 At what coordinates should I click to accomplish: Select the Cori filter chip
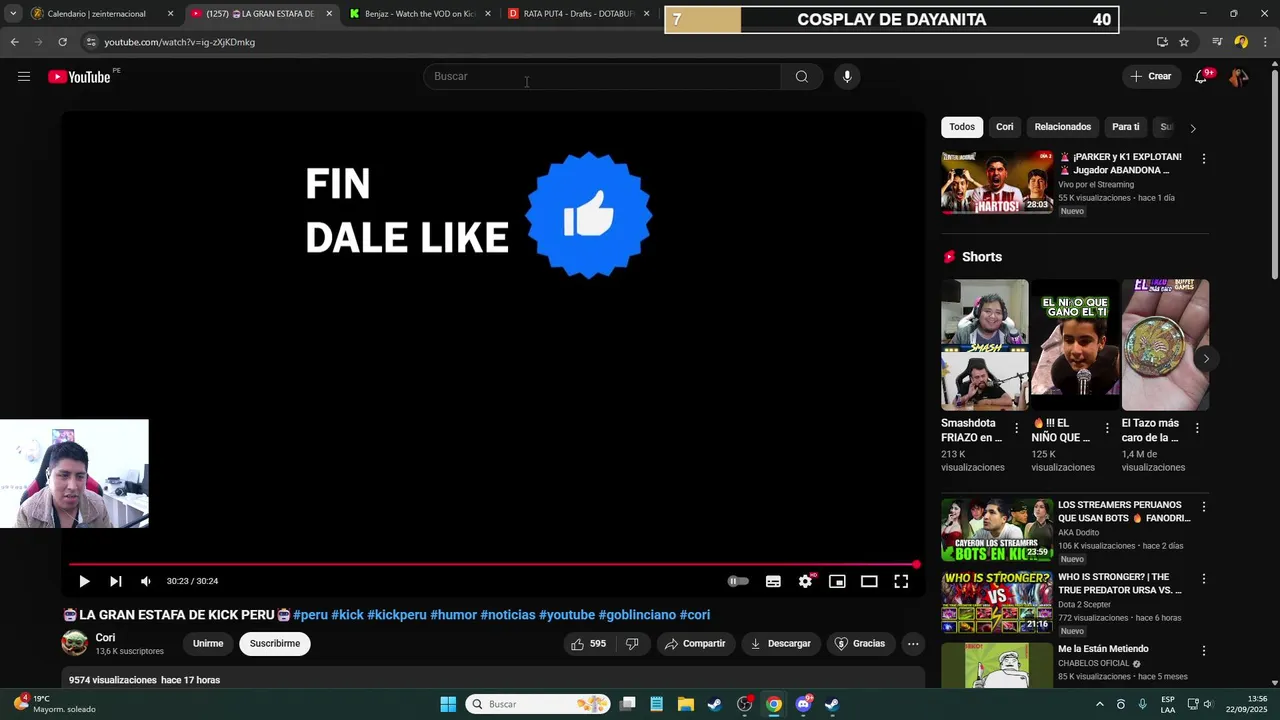(1005, 127)
